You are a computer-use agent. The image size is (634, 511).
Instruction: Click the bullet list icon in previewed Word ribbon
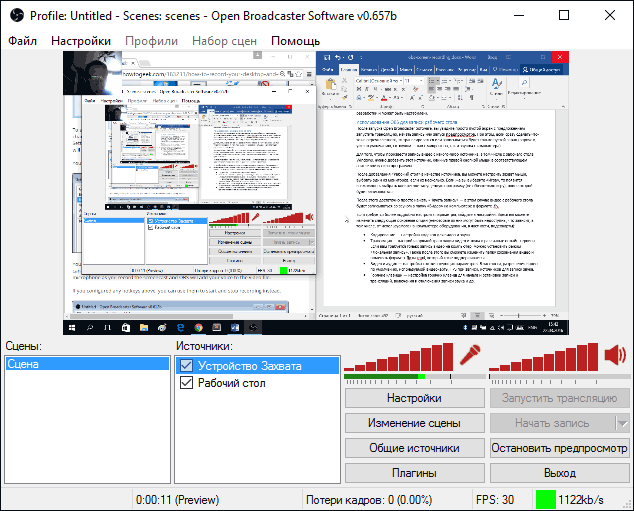[433, 81]
